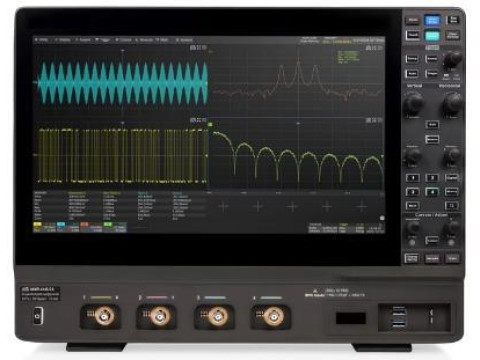This screenshot has height=360, width=480.
Task: Click the yellow channel descriptor box
Action: pos(45,227)
